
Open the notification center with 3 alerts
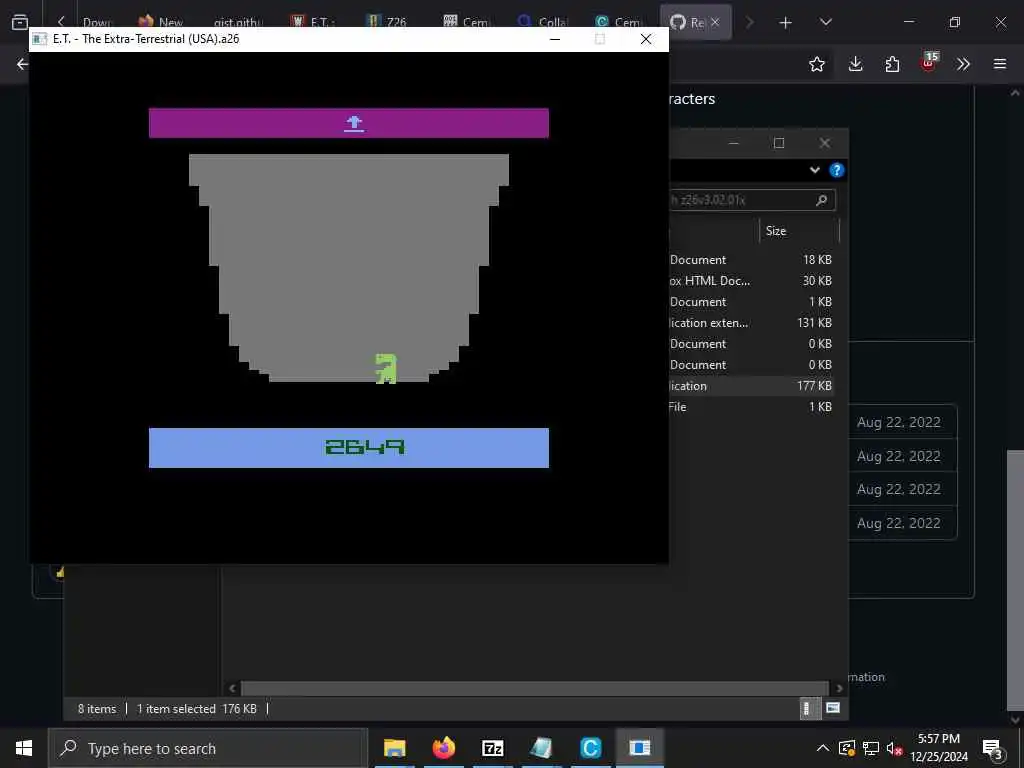(993, 749)
